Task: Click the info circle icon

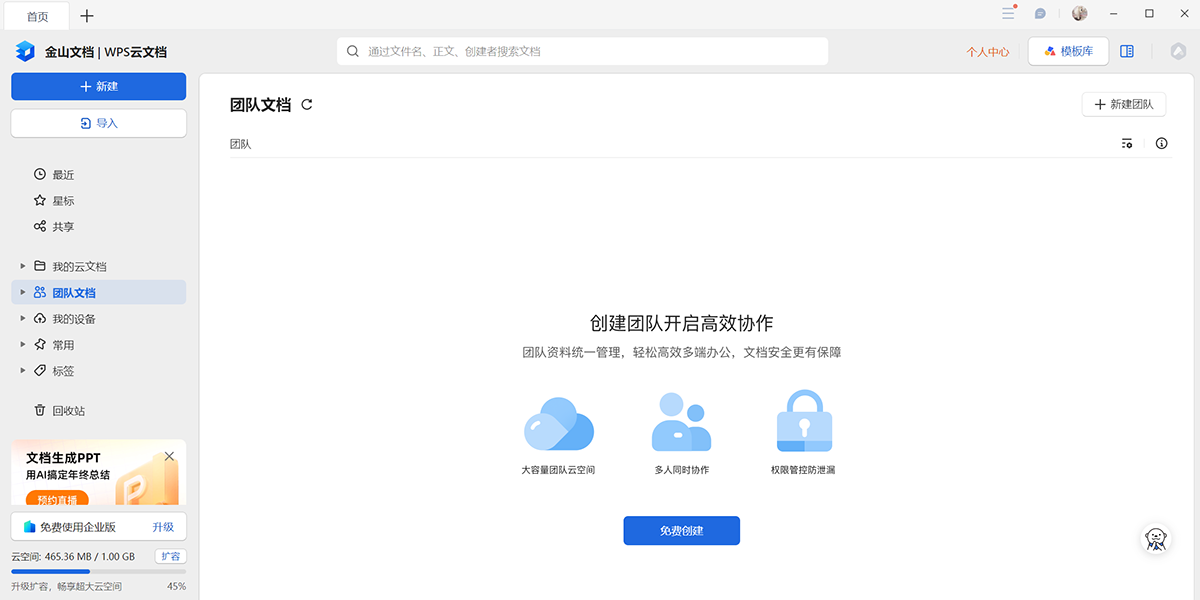Action: coord(1161,144)
